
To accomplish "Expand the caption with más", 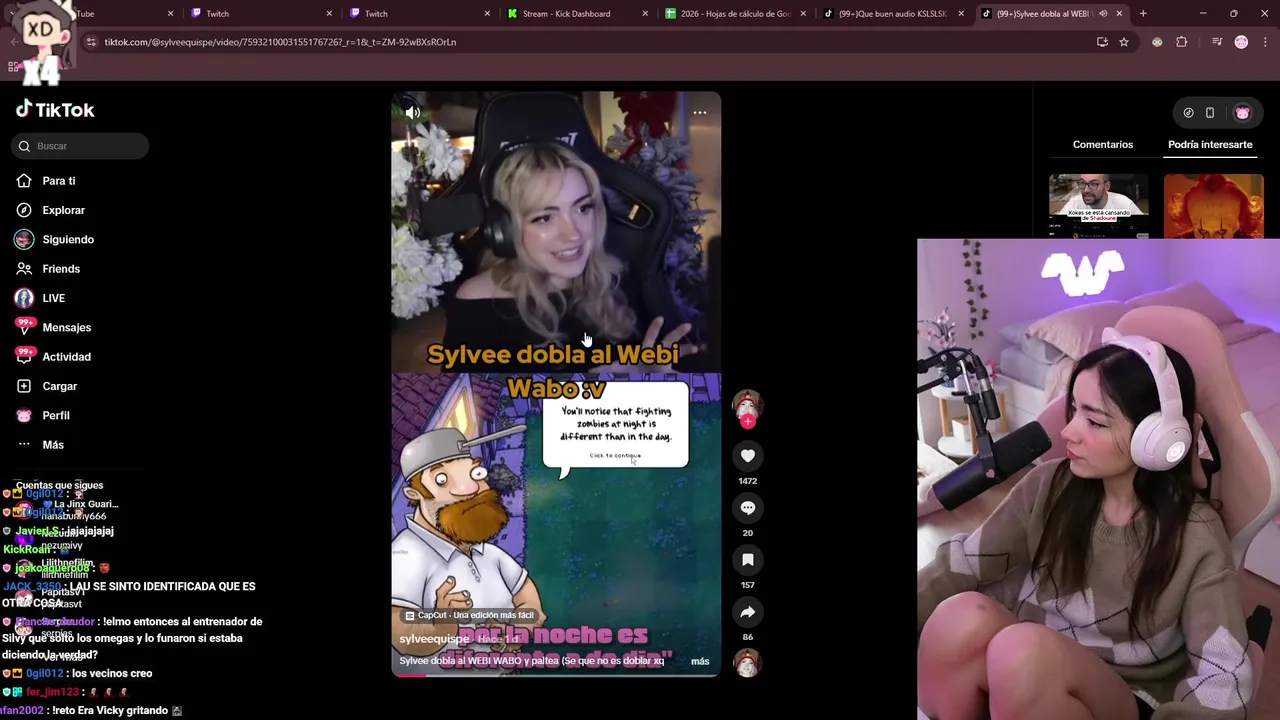I will click(700, 661).
